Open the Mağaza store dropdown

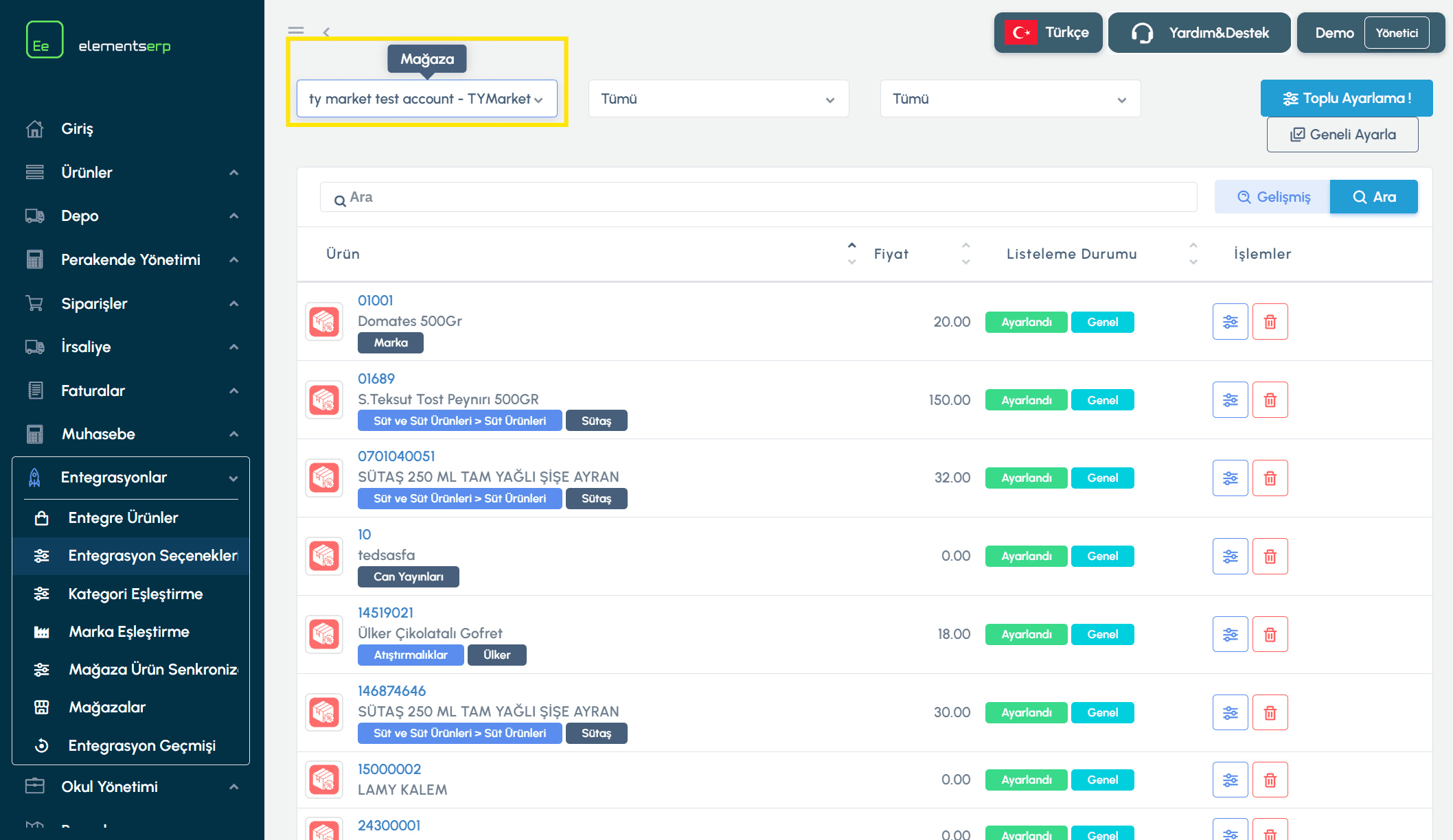pyautogui.click(x=426, y=99)
